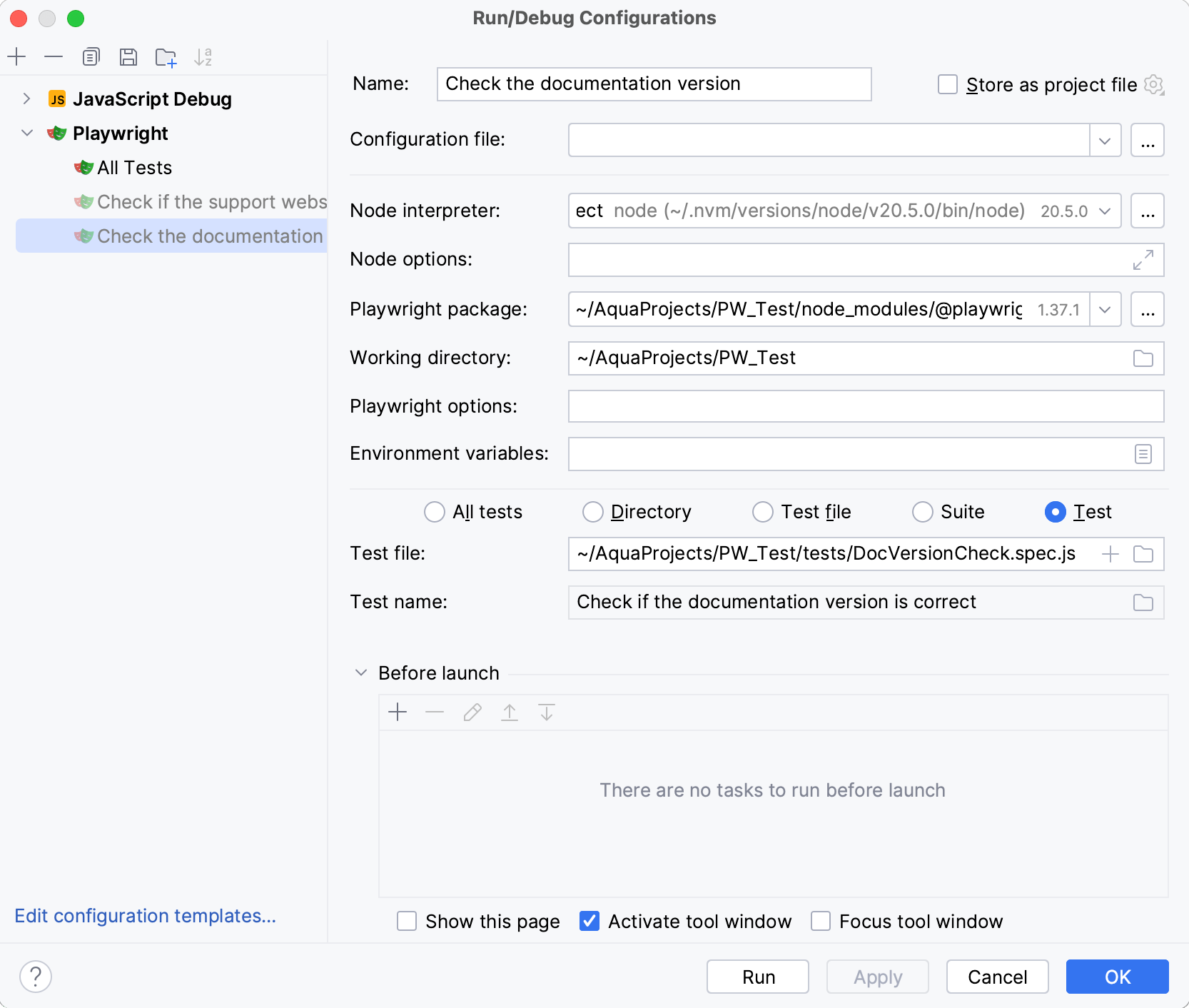The height and width of the screenshot is (1008, 1189).
Task: Enable Store as project file
Action: [x=947, y=84]
